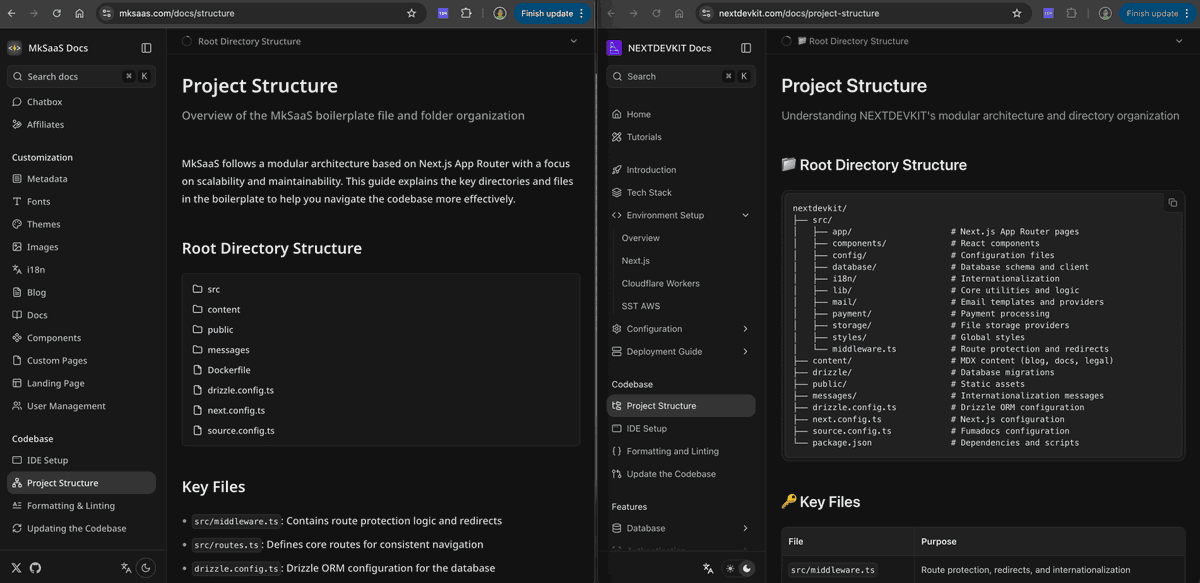Click NEXTDEVKIT Docs purple logo
The height and width of the screenshot is (583, 1200).
(x=614, y=48)
